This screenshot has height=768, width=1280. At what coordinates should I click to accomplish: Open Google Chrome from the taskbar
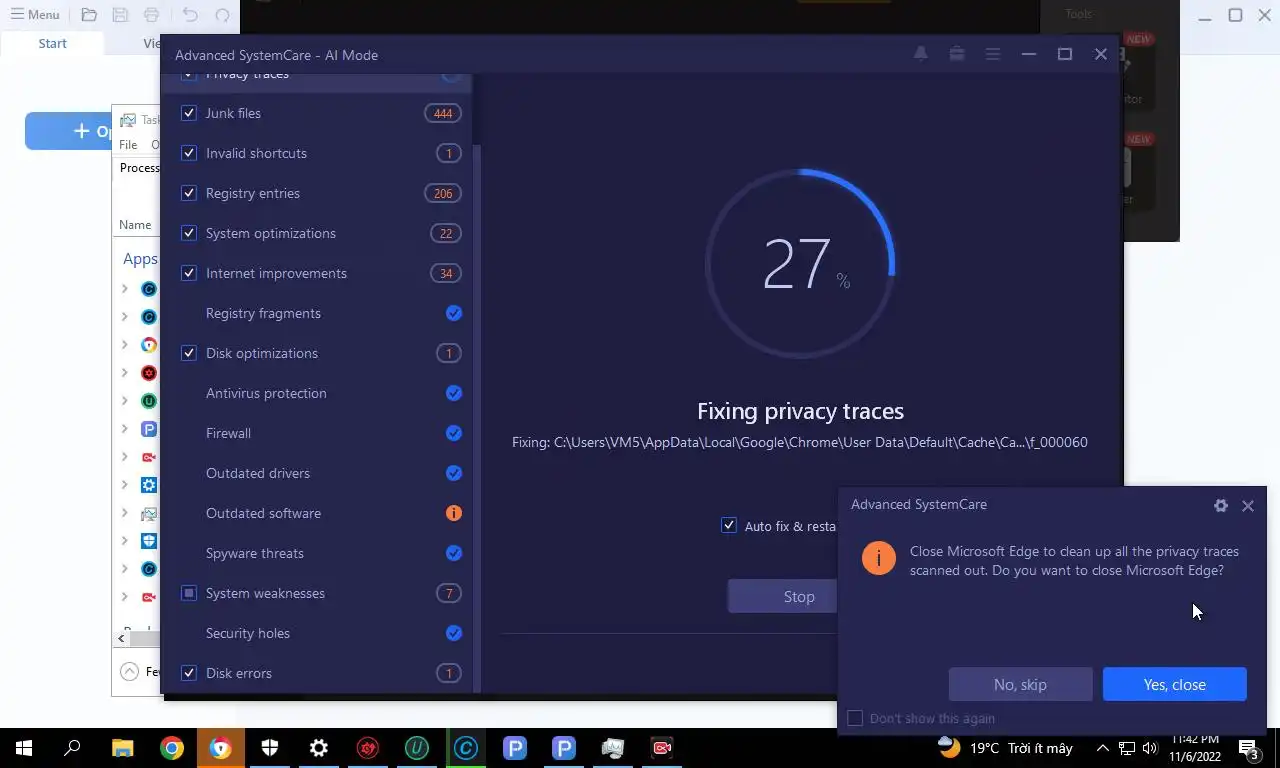172,747
